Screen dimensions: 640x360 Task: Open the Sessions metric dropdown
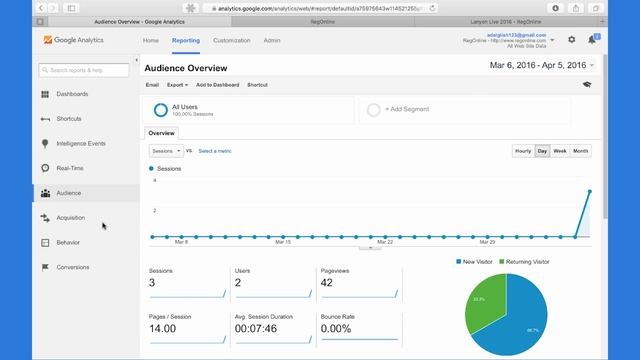[x=166, y=151]
